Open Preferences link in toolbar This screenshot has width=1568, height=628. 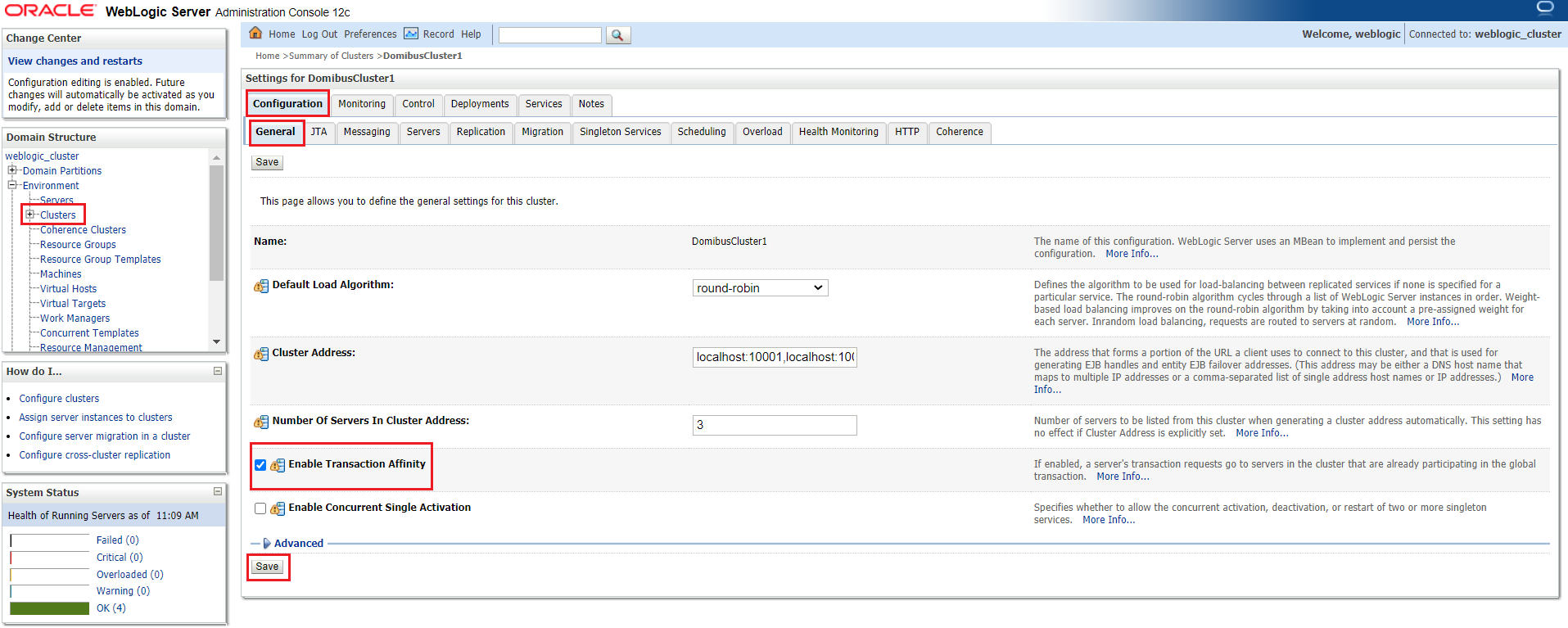tap(370, 34)
